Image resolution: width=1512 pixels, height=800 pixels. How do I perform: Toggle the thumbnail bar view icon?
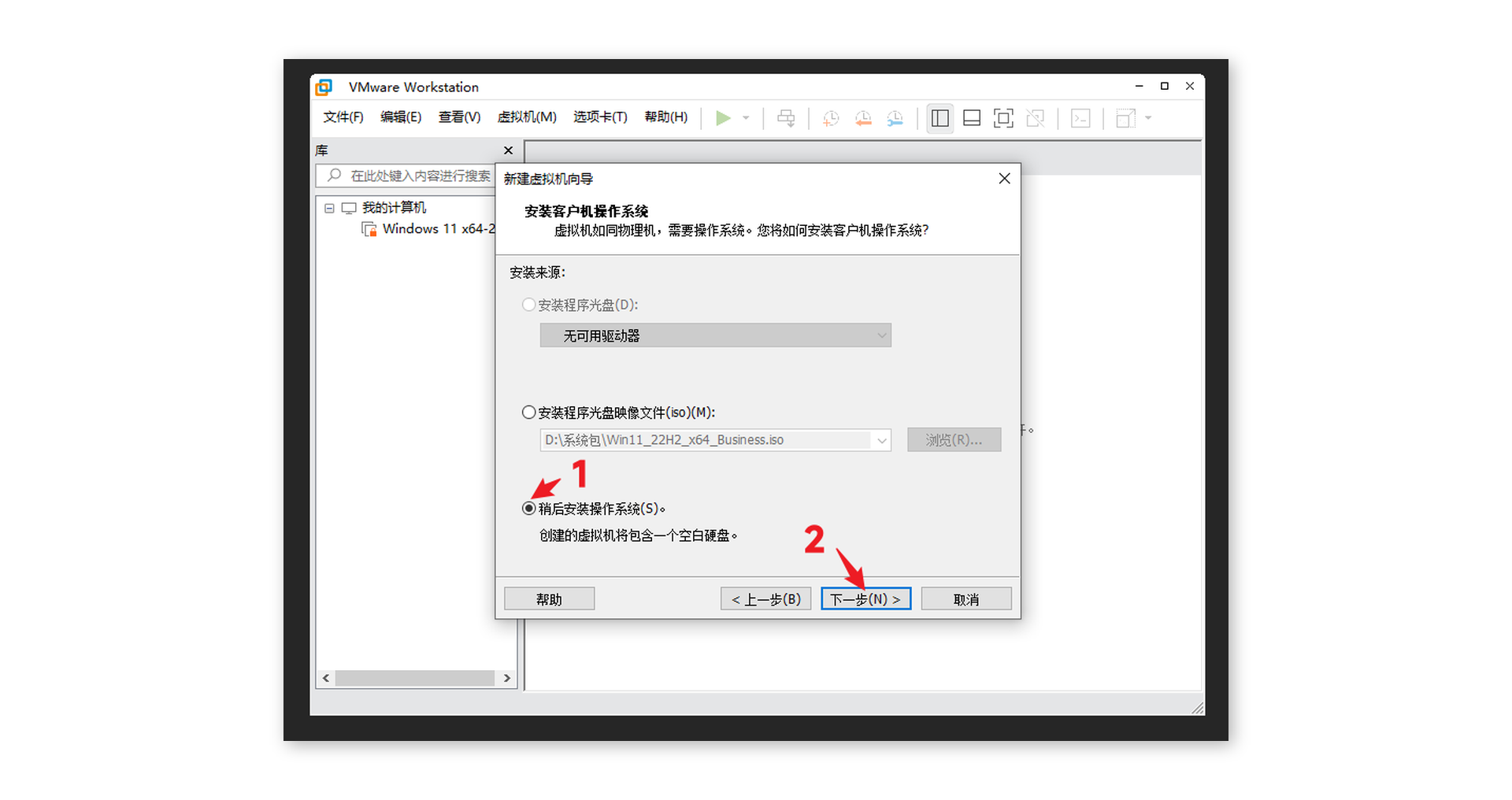(x=972, y=118)
